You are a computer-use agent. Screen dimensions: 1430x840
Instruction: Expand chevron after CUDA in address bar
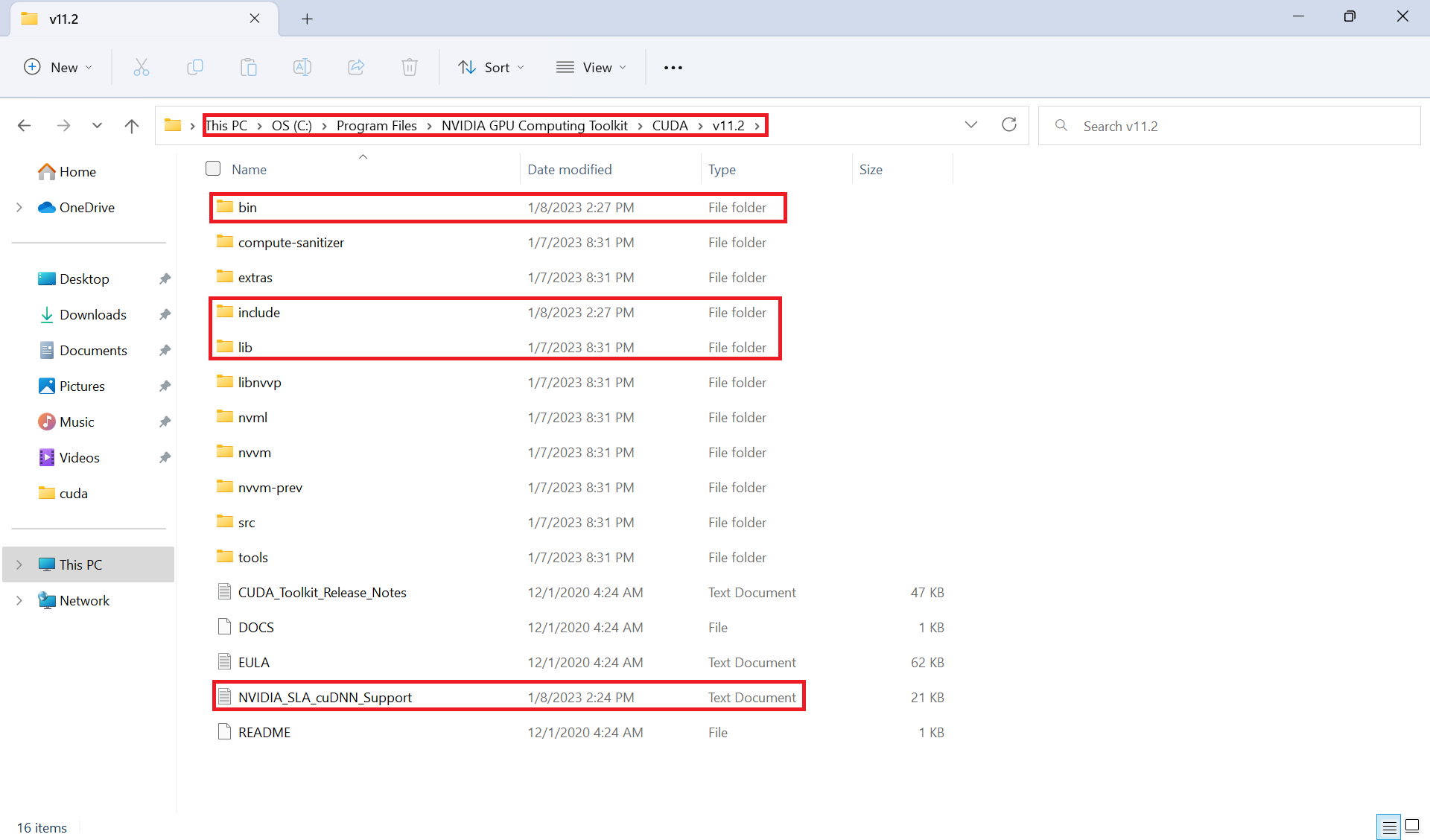click(701, 127)
